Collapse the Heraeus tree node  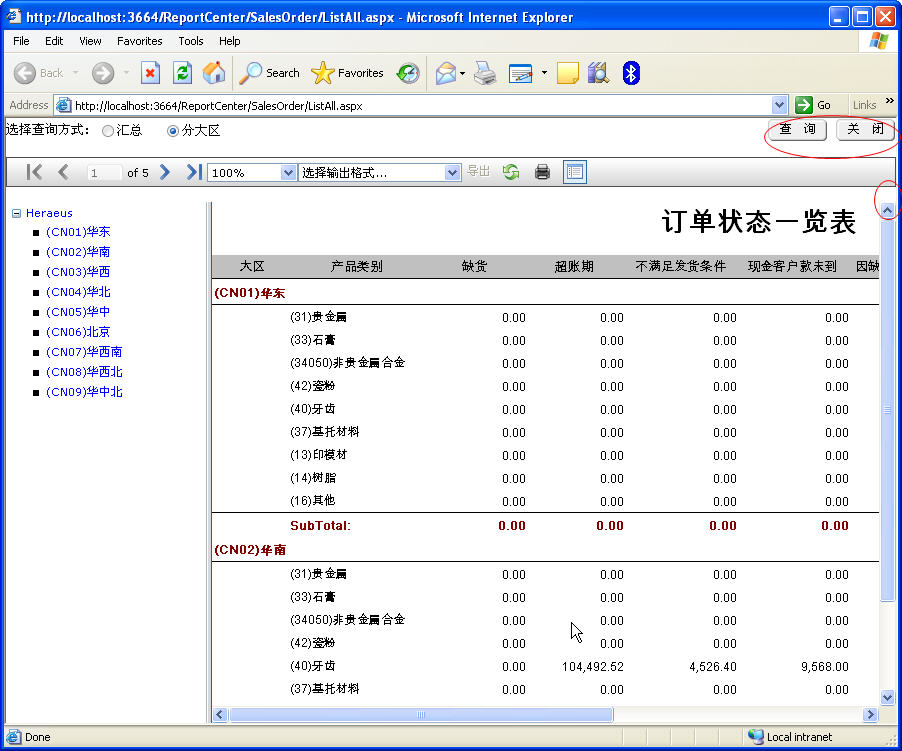click(x=16, y=213)
